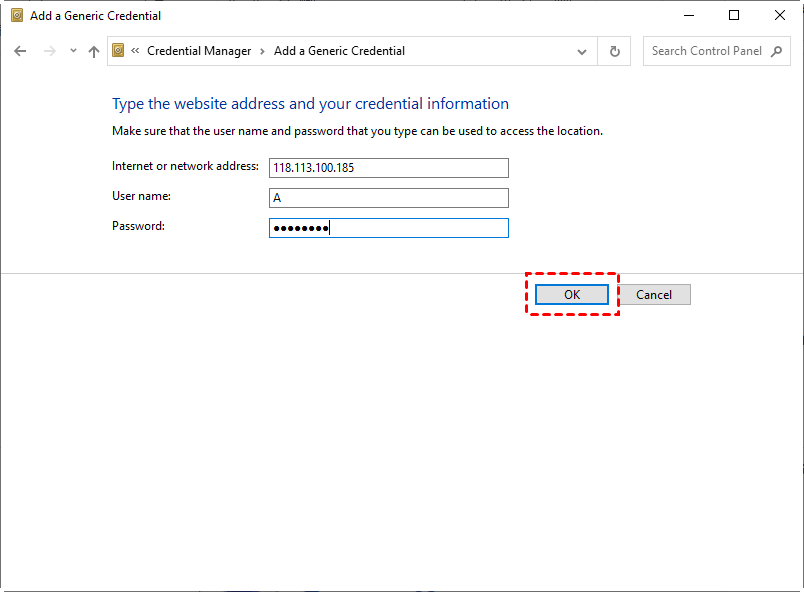Click the Back navigation arrow
Image resolution: width=804 pixels, height=592 pixels.
point(20,51)
